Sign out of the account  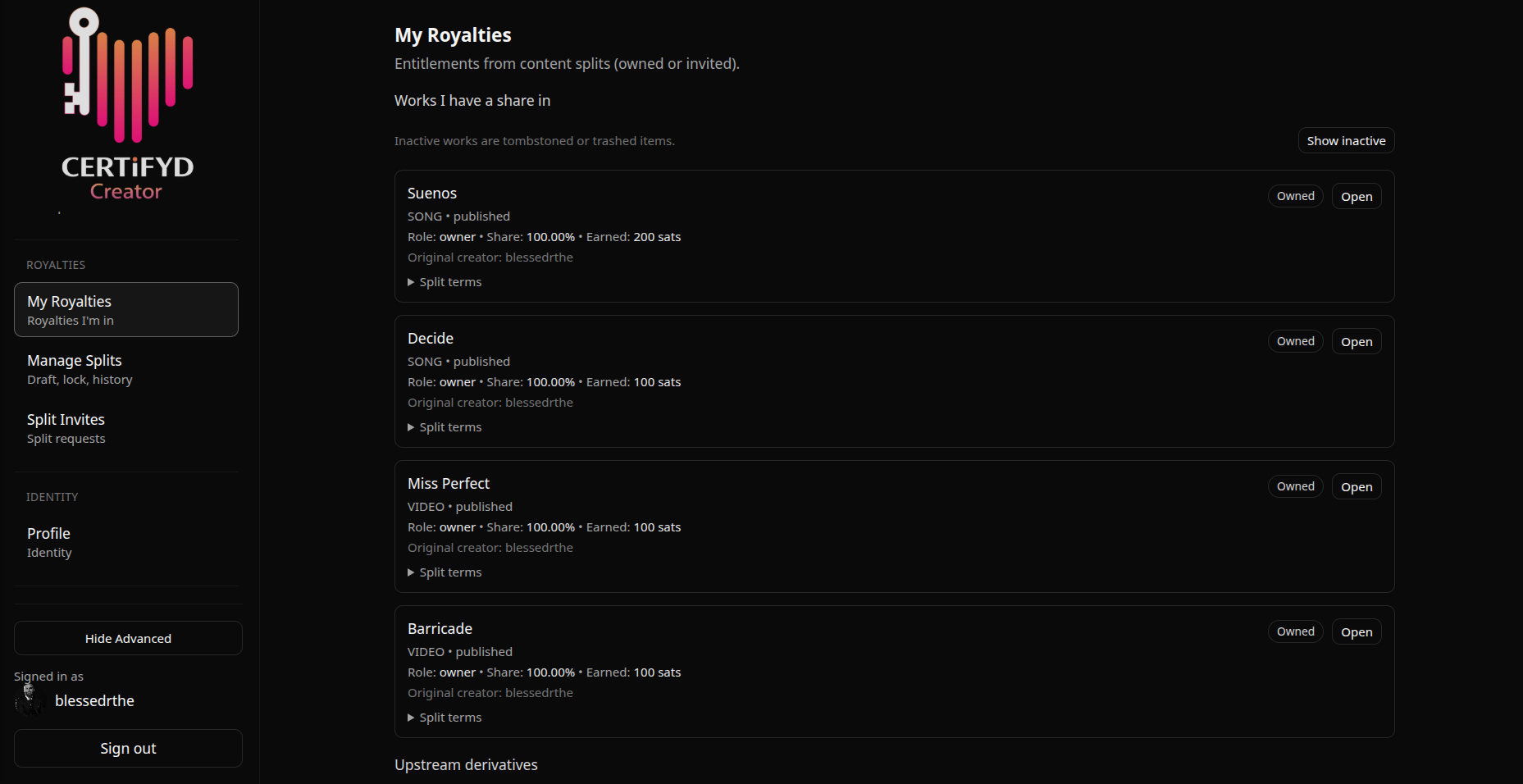(x=127, y=748)
